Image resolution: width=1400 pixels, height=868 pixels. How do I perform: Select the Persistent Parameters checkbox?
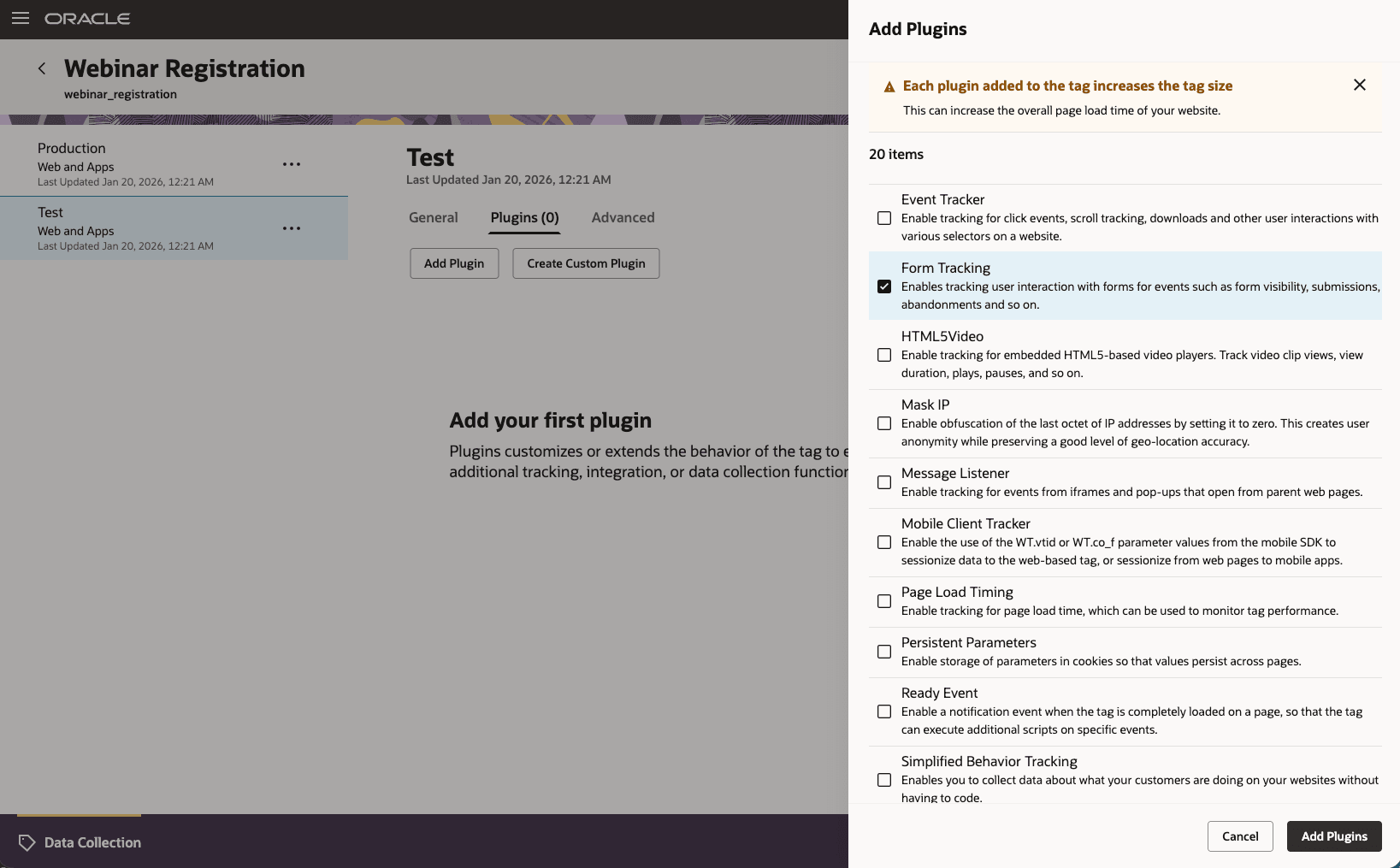click(884, 652)
